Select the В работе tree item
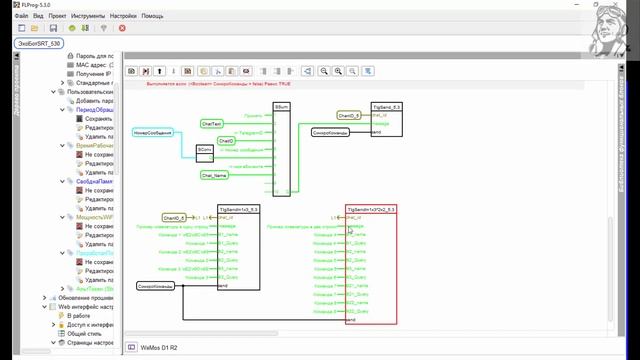Image resolution: width=640 pixels, height=360 pixels. (78, 316)
